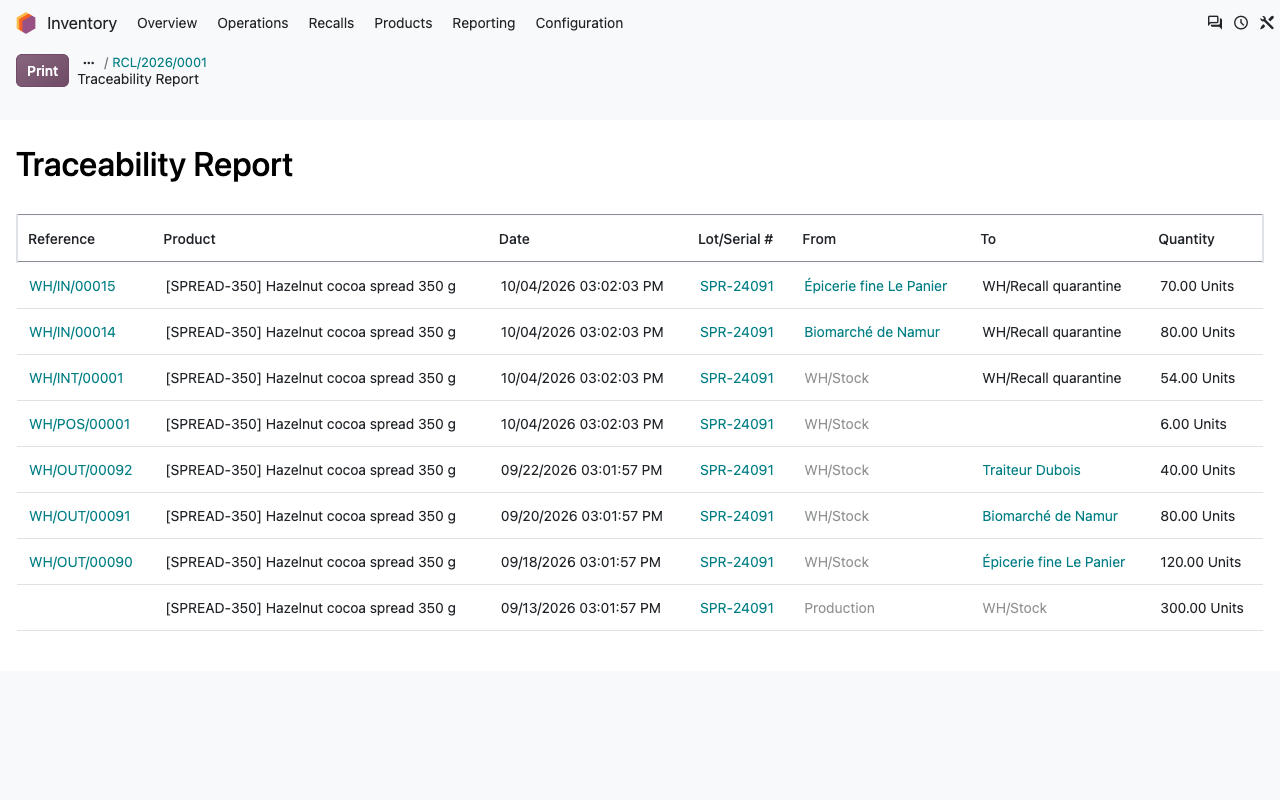Open Biomarché de Namur in WH/OUT/00091 row

[x=1050, y=516]
